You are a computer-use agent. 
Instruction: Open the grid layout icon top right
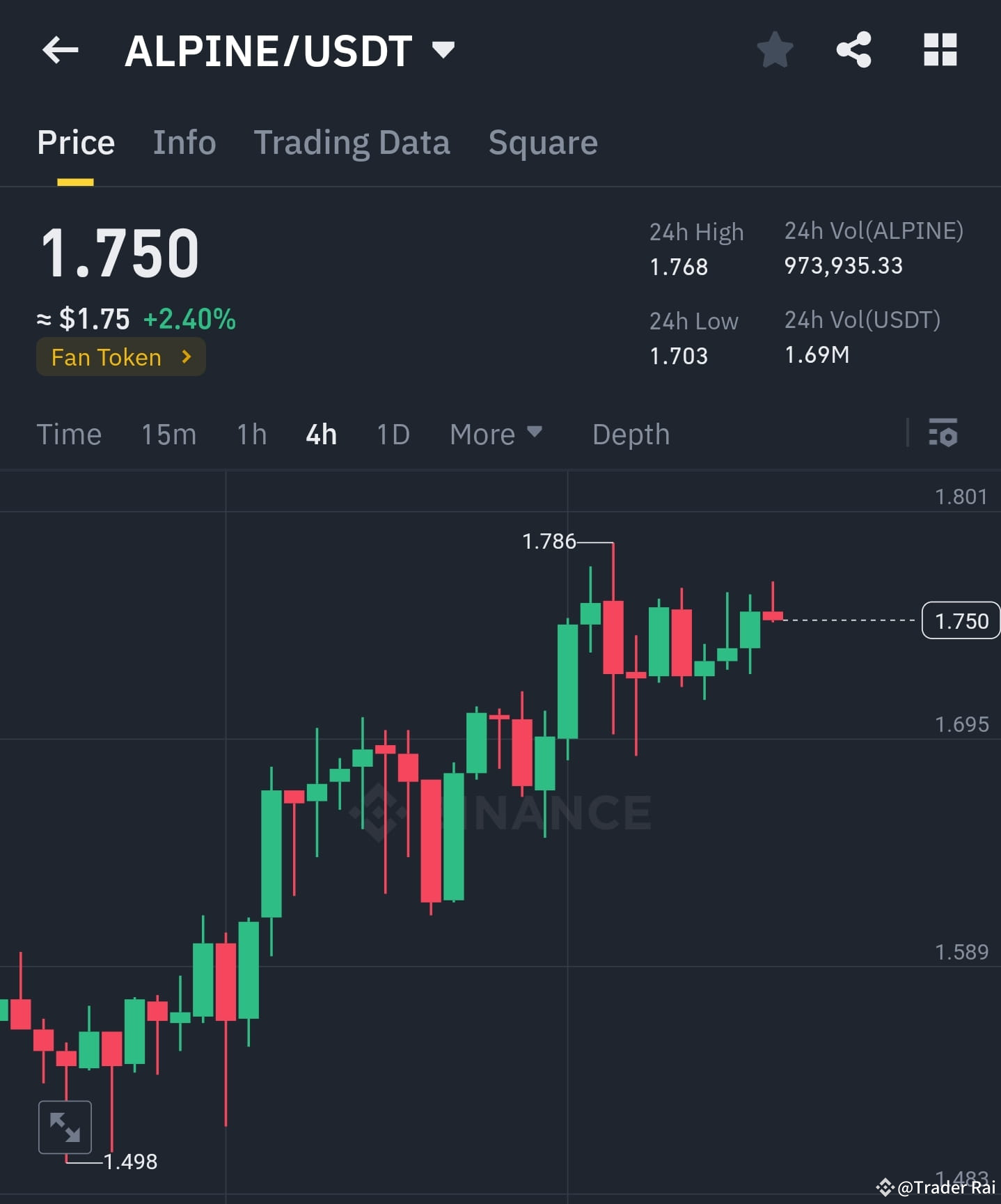pos(939,49)
